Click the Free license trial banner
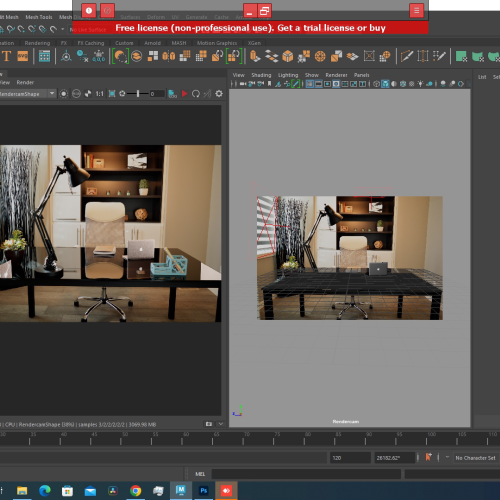 click(250, 28)
